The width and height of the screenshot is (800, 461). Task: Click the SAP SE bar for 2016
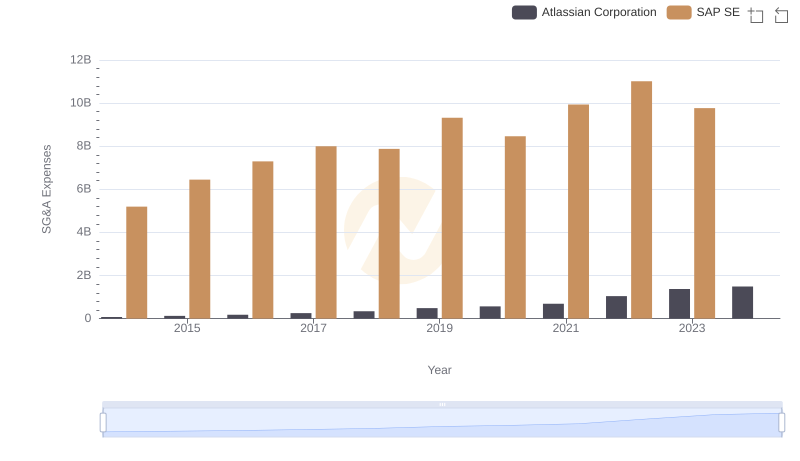click(263, 240)
